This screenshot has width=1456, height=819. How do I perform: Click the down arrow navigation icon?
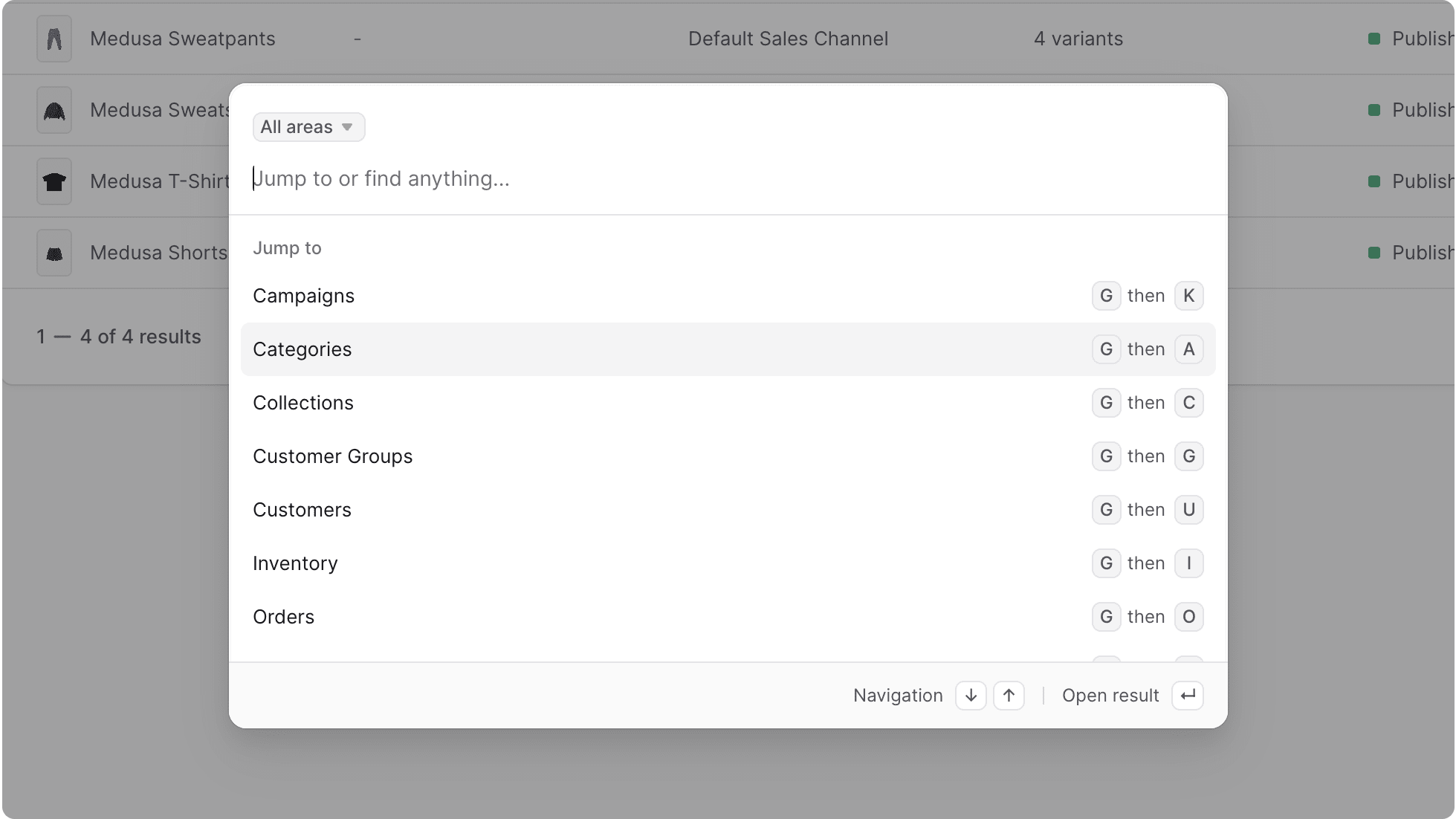970,695
